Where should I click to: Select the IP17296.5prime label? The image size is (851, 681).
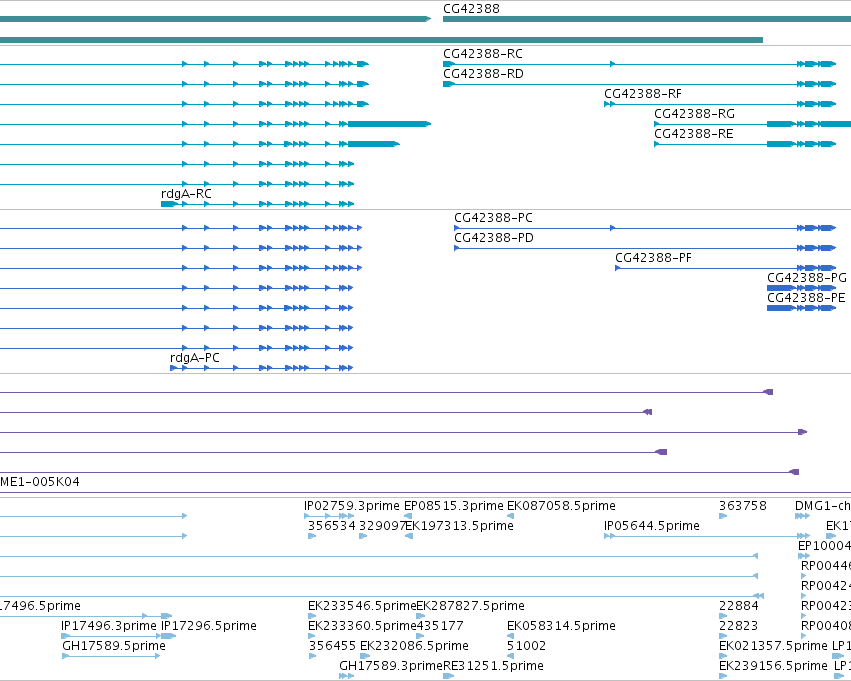click(209, 626)
